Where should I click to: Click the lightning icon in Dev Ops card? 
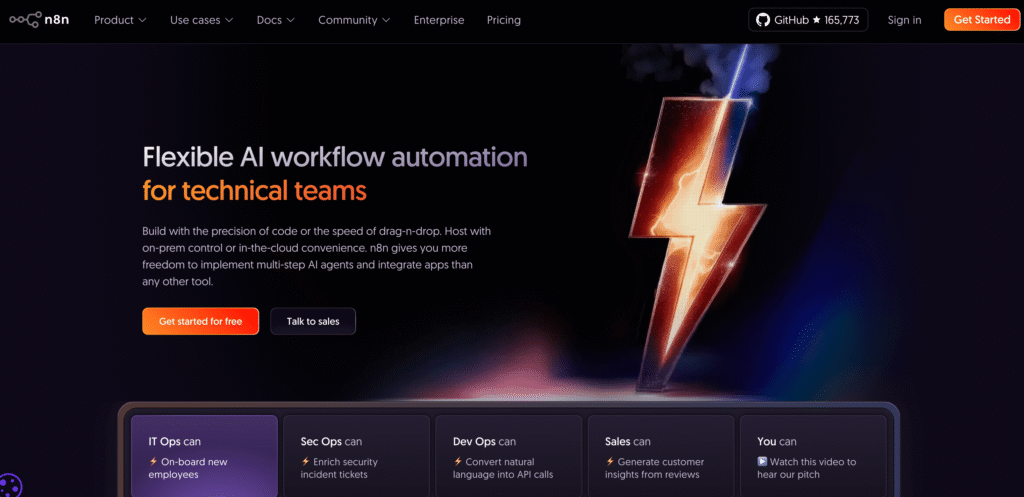coord(457,462)
